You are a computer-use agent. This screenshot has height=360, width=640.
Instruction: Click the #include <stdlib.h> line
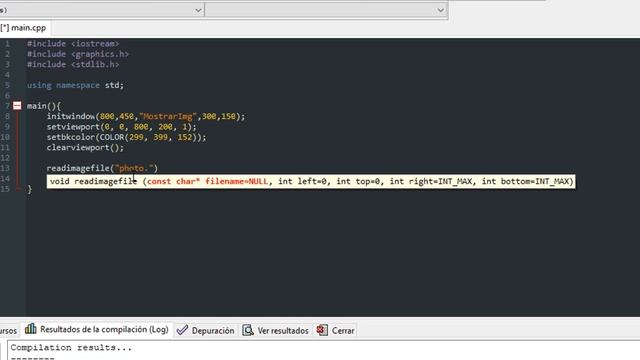(x=73, y=64)
